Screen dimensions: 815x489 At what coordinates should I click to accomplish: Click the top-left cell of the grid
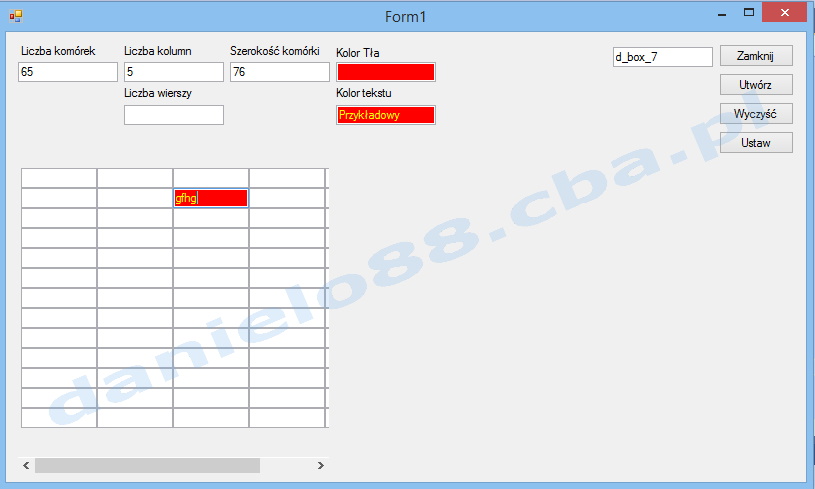(x=59, y=178)
